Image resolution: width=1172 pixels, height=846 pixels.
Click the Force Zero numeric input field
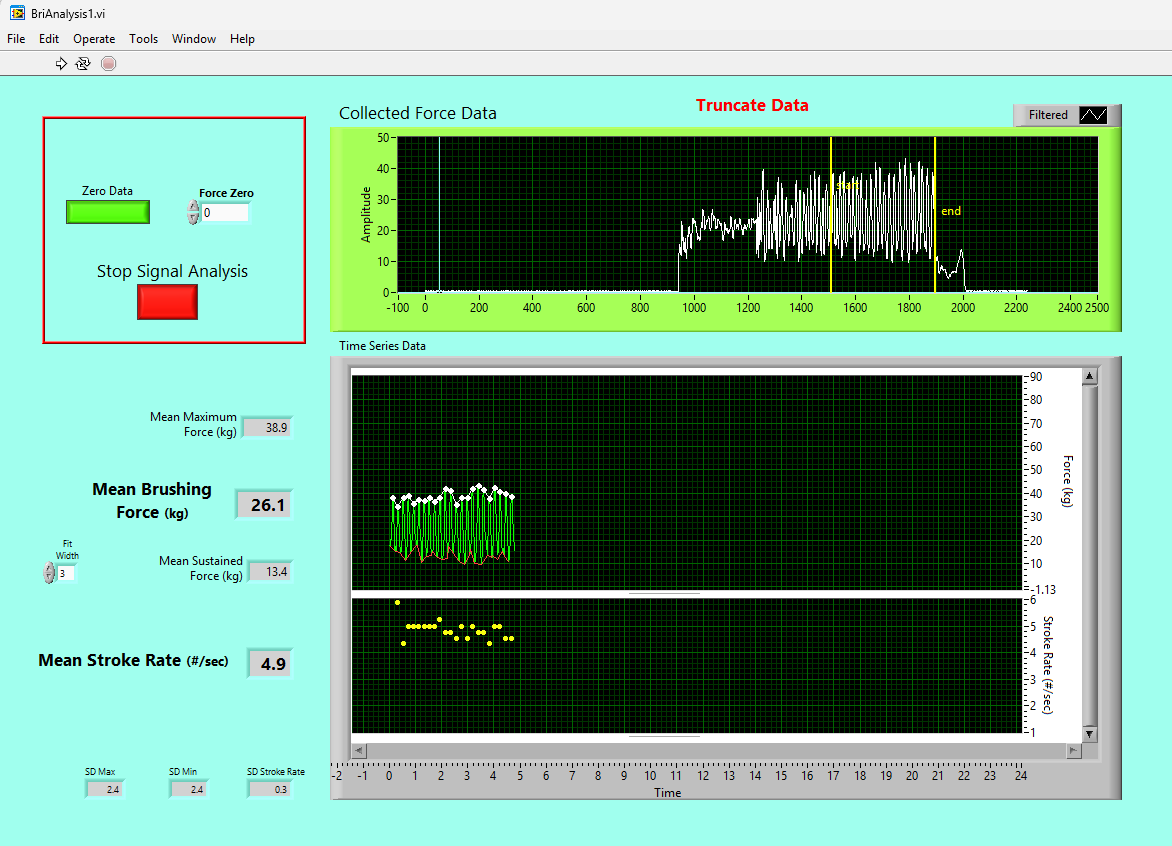pyautogui.click(x=225, y=213)
